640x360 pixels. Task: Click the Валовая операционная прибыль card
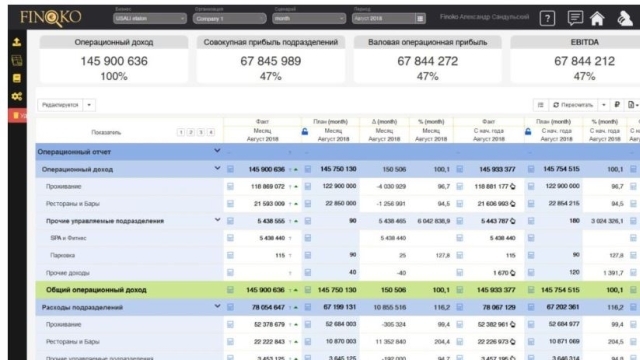[x=427, y=60]
